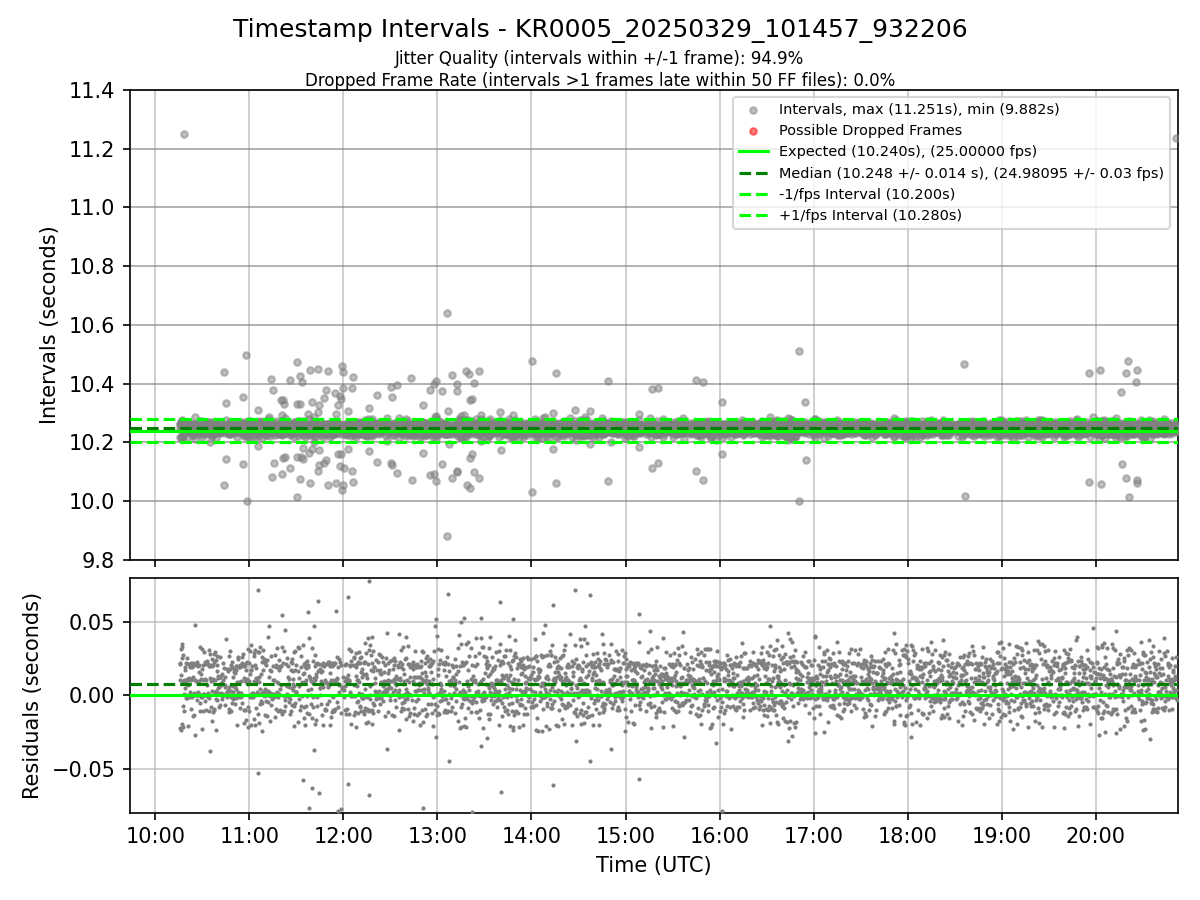Click the 'Residuals (seconds)' y-axis label
1200x900 pixels.
click(32, 696)
